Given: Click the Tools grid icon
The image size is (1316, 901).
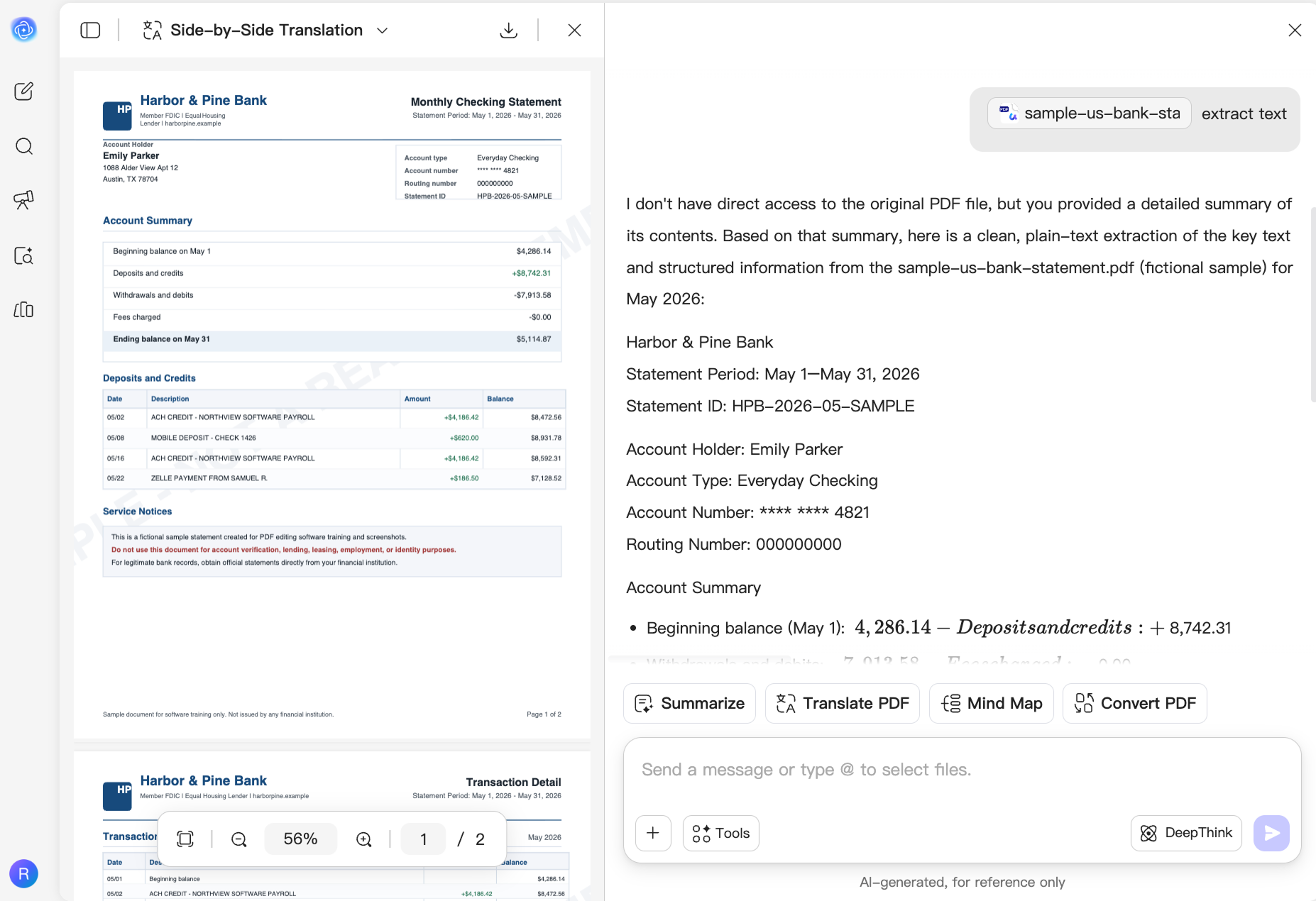Looking at the screenshot, I should tap(701, 833).
